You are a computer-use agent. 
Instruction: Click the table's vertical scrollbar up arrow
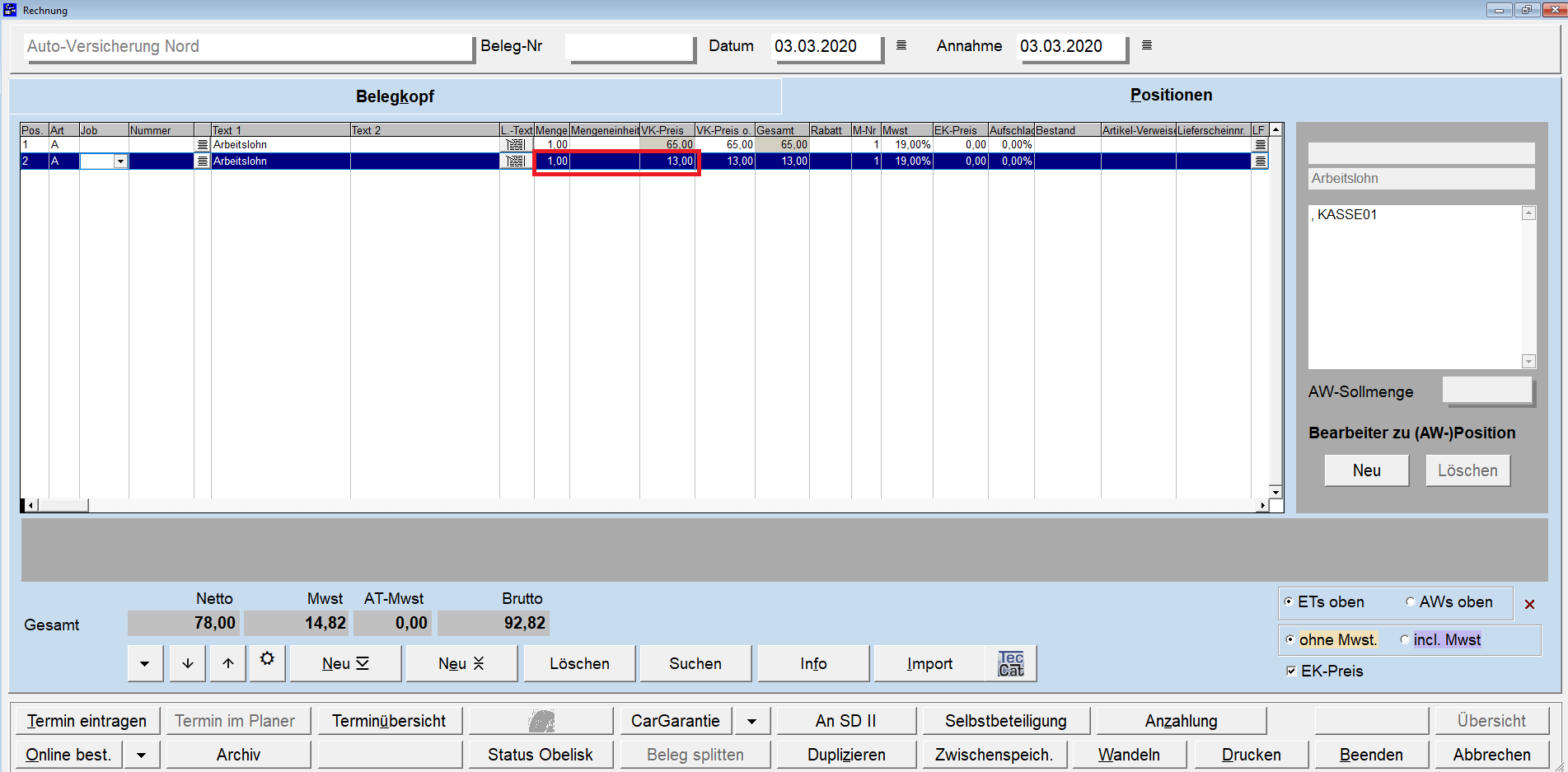pyautogui.click(x=1275, y=129)
